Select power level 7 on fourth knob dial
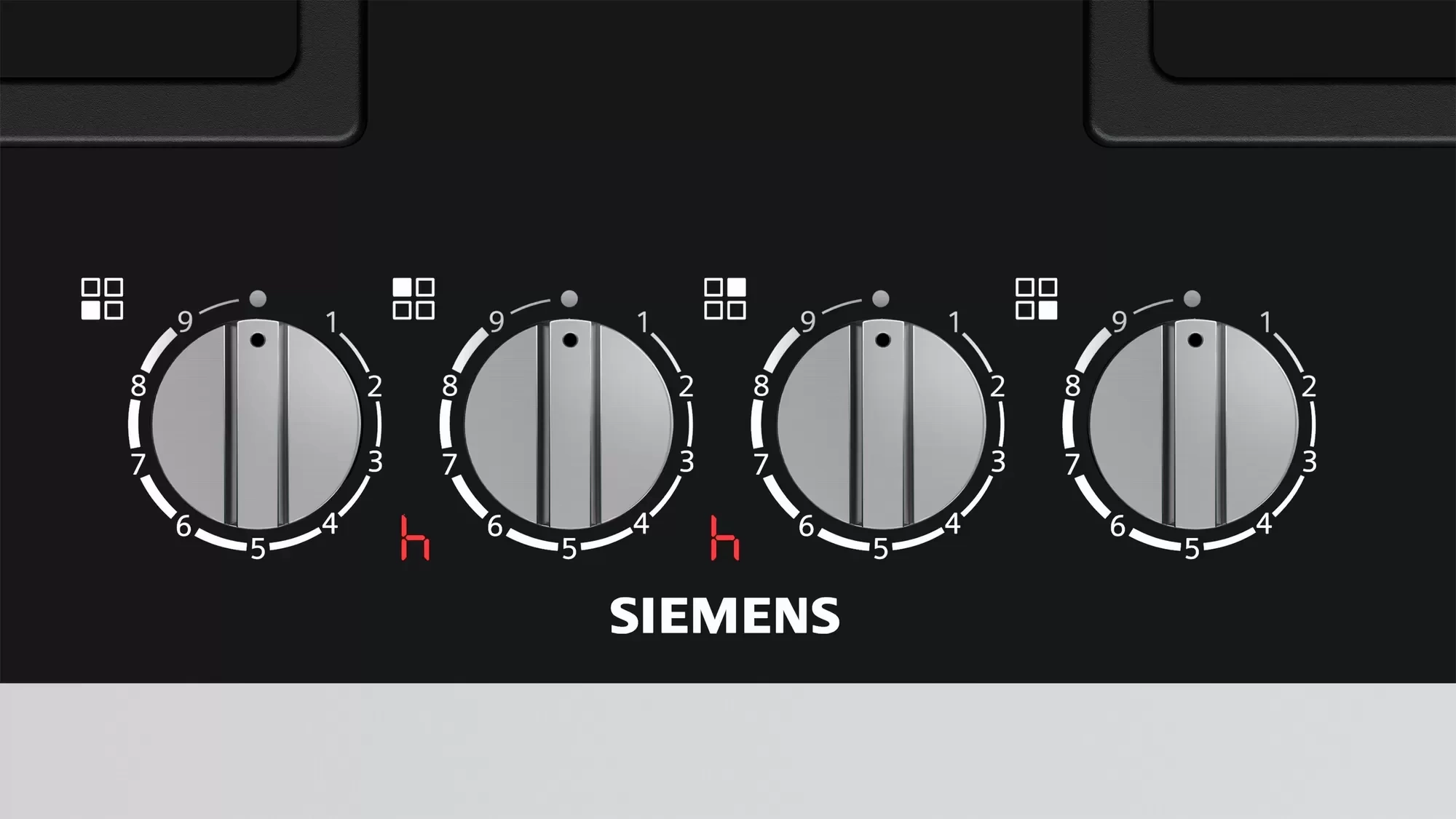The height and width of the screenshot is (819, 1456). [1072, 464]
